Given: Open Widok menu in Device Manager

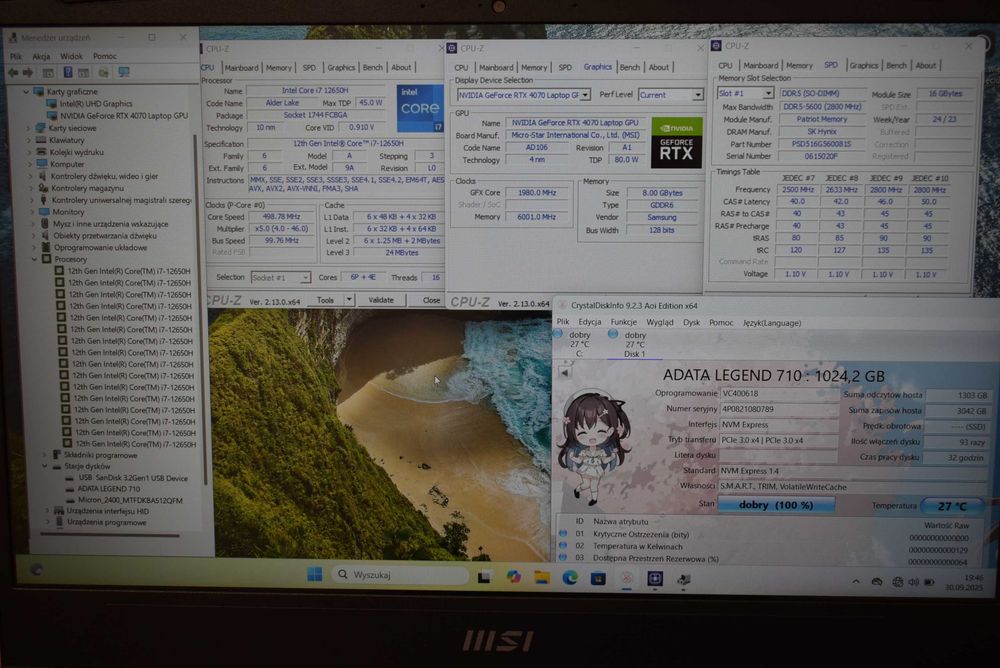Looking at the screenshot, I should 71,56.
